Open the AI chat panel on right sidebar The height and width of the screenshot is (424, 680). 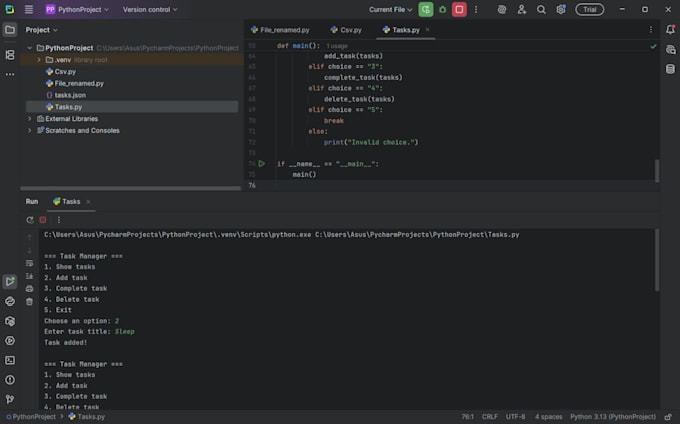(x=670, y=50)
